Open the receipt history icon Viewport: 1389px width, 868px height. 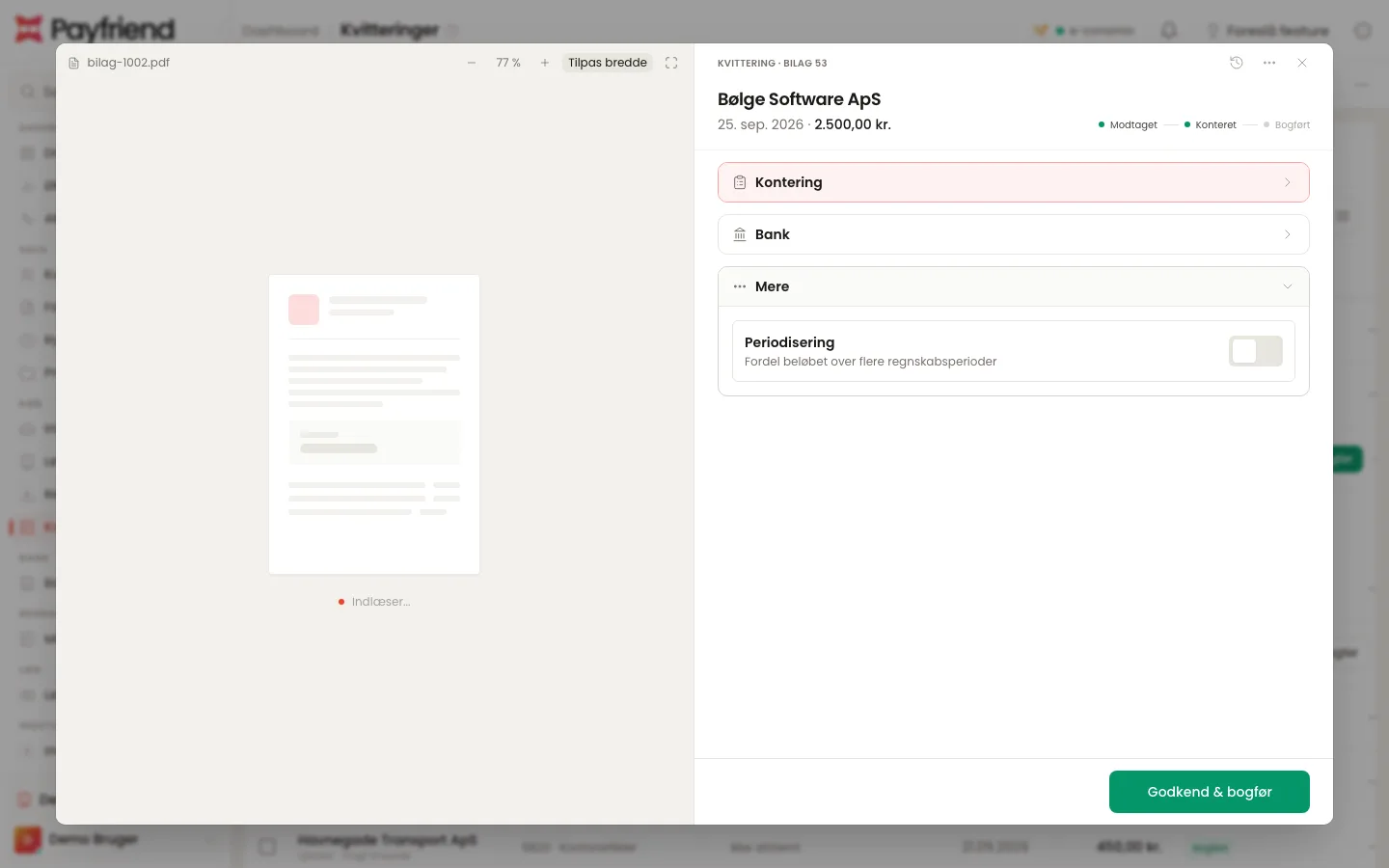click(x=1237, y=63)
